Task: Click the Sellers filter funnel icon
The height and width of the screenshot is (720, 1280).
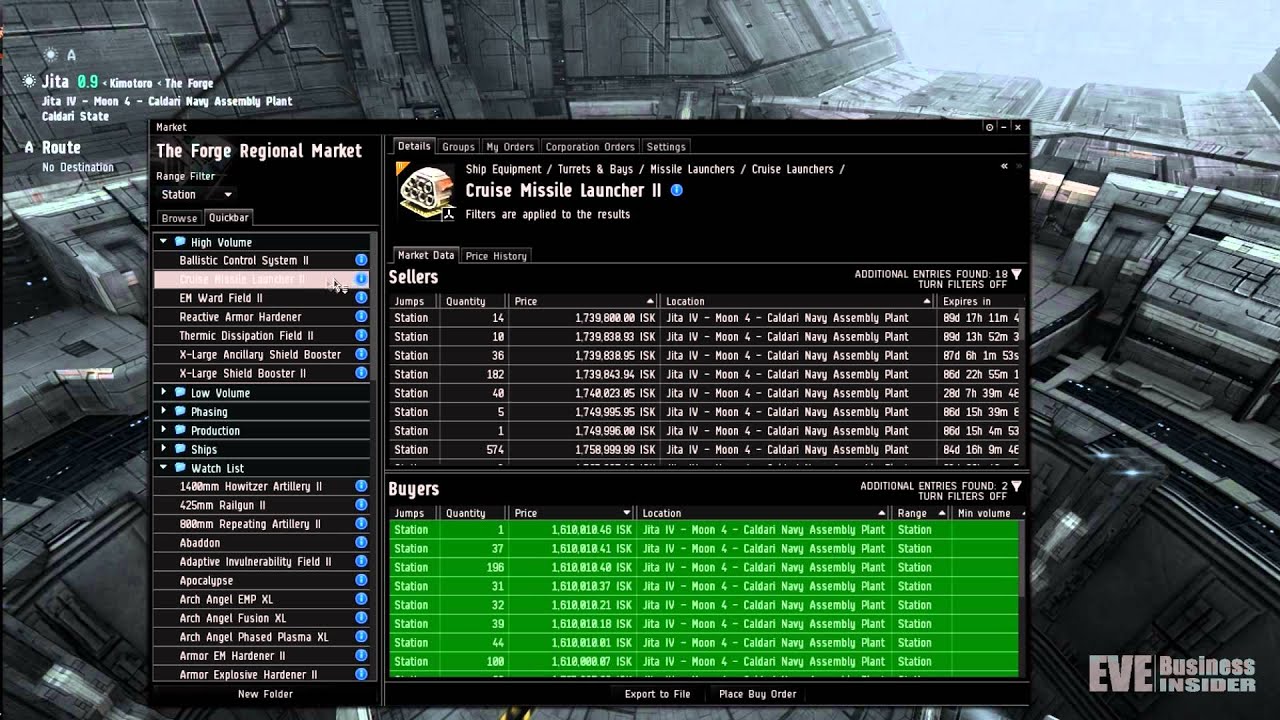Action: 1016,274
